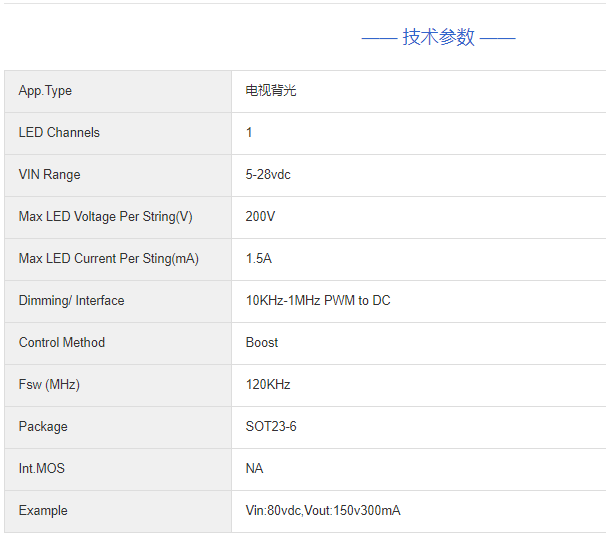Select the 1.5A value text
The height and width of the screenshot is (549, 606).
(258, 259)
